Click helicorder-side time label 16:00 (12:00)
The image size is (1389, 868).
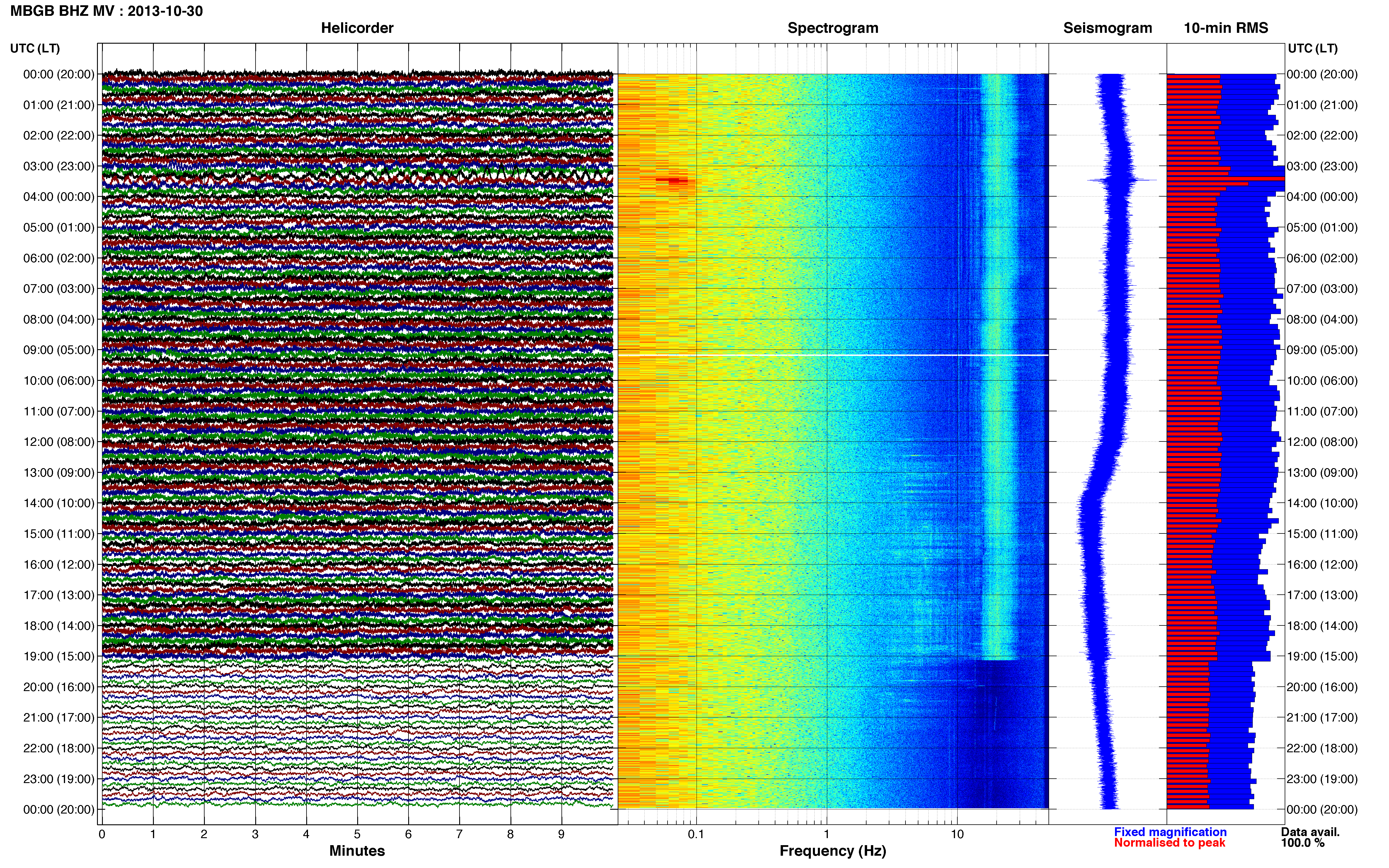coord(59,565)
